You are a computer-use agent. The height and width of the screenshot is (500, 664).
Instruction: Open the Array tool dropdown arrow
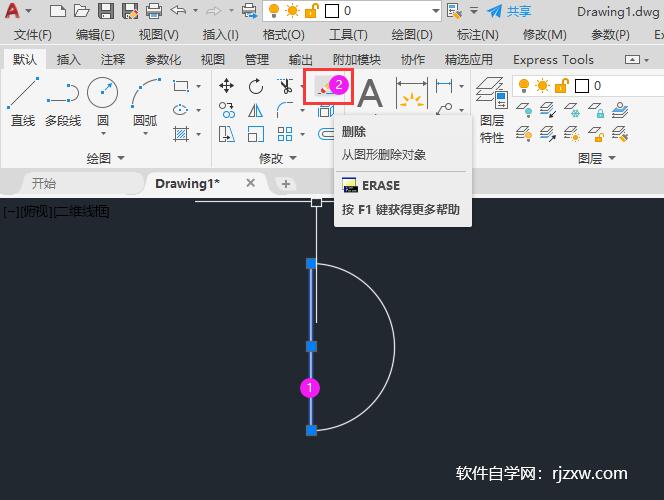(302, 135)
